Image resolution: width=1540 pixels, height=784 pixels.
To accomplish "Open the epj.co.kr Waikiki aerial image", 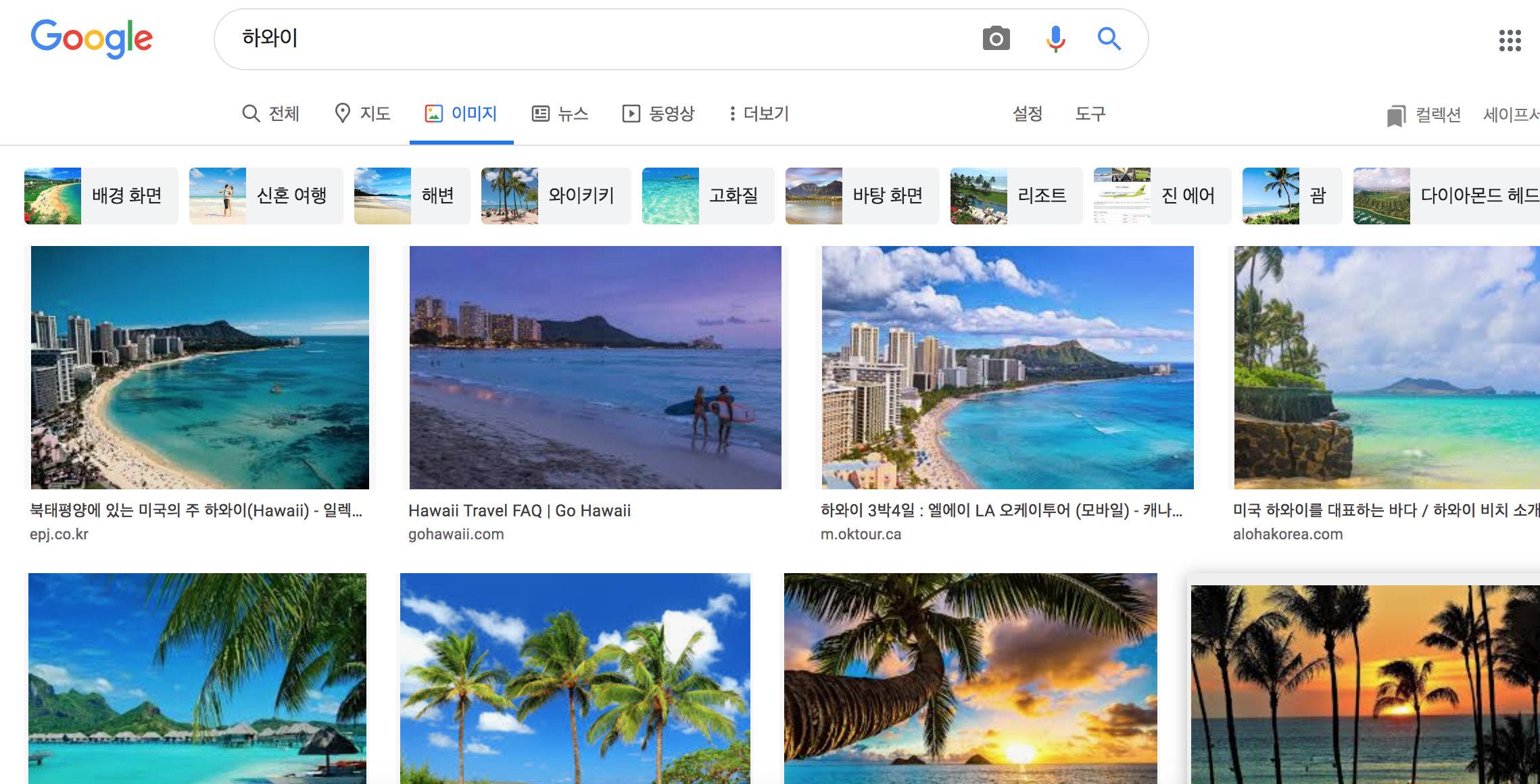I will click(x=200, y=367).
